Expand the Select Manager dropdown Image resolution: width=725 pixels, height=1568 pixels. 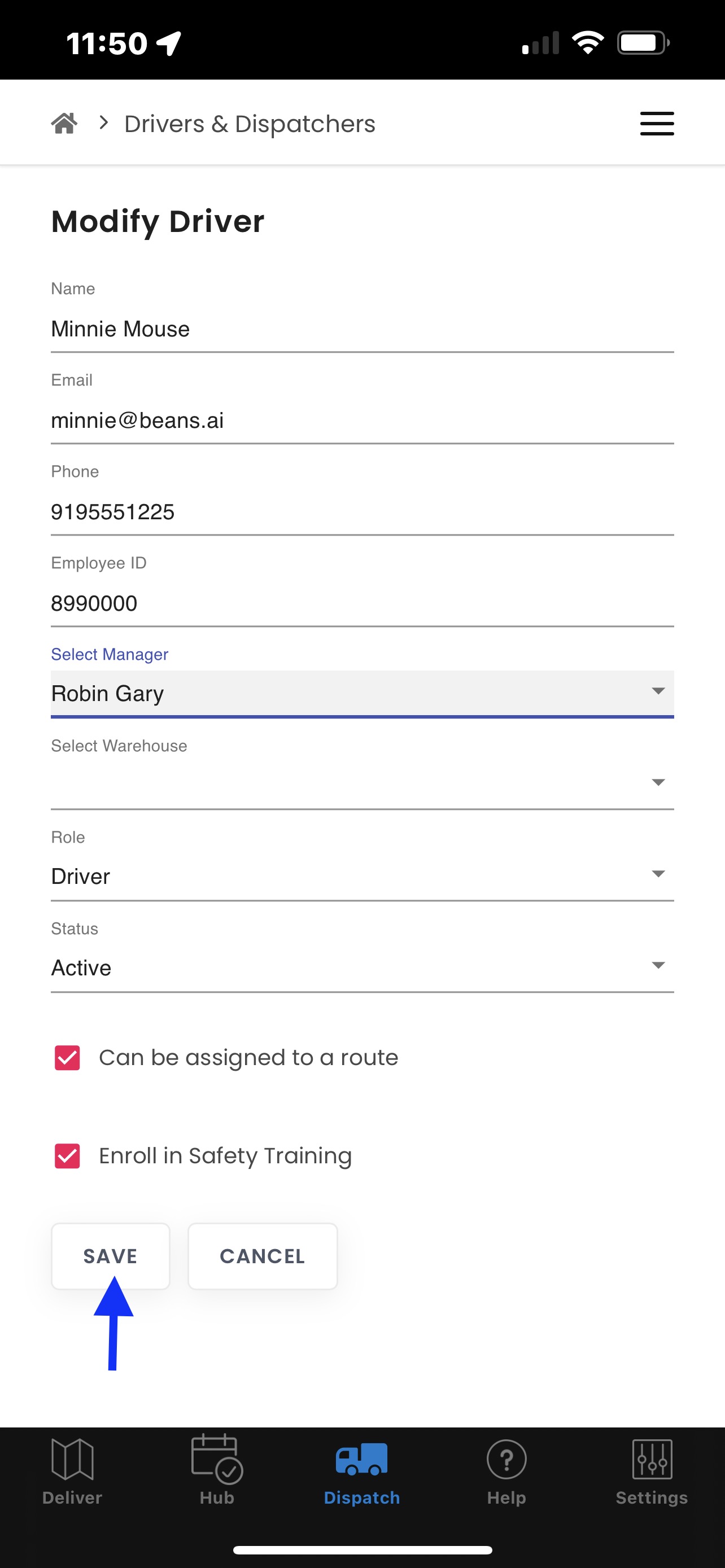tap(361, 693)
